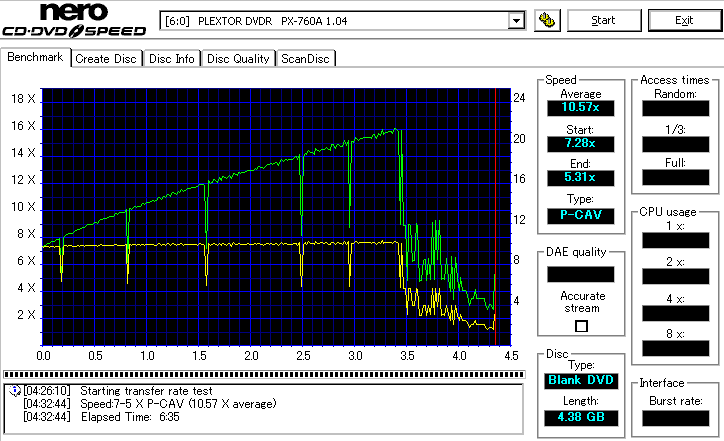
Task: Click the 18 X left axis label
Action: 23,99
